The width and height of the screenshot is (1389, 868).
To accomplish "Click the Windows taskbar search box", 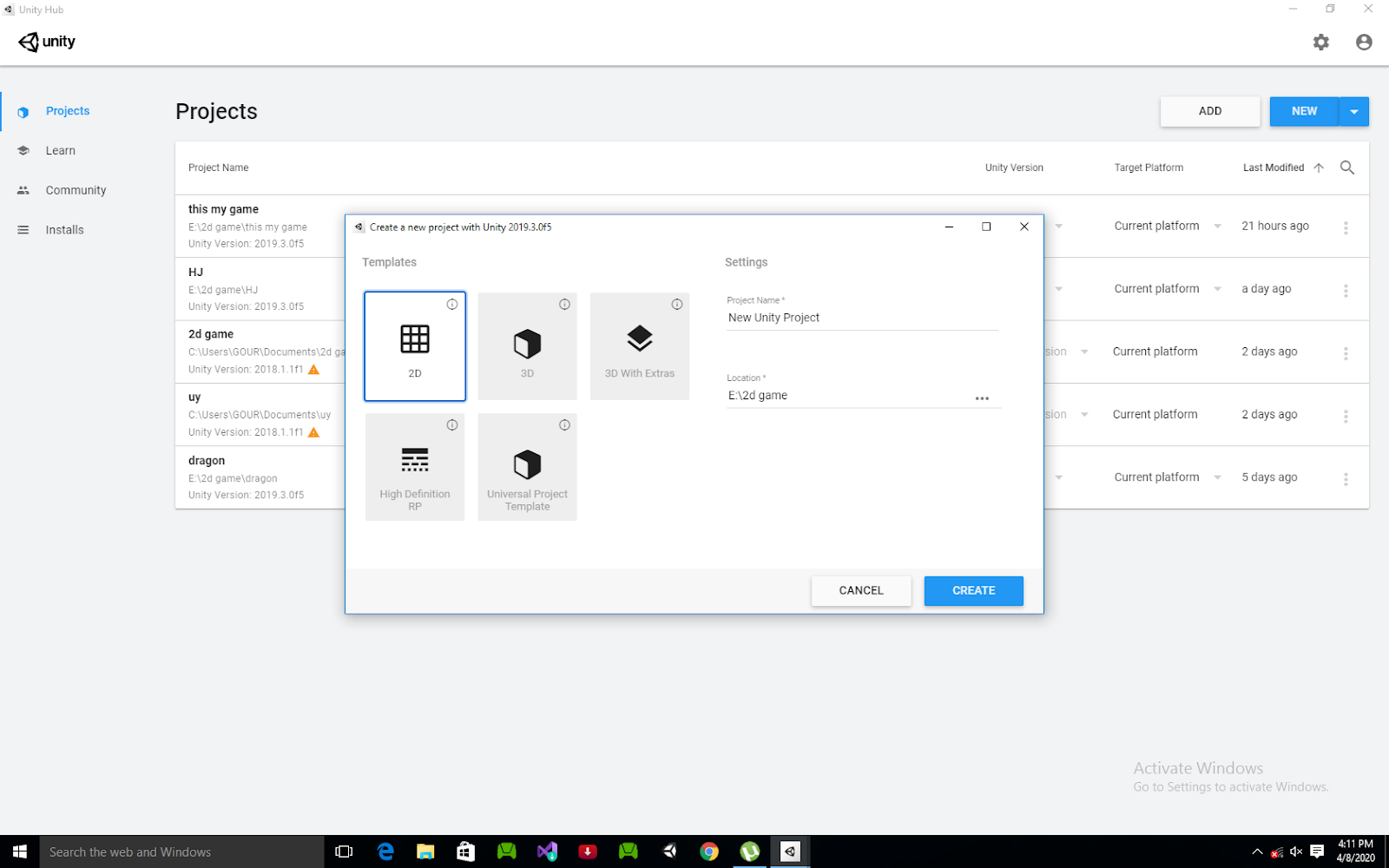I will point(182,852).
